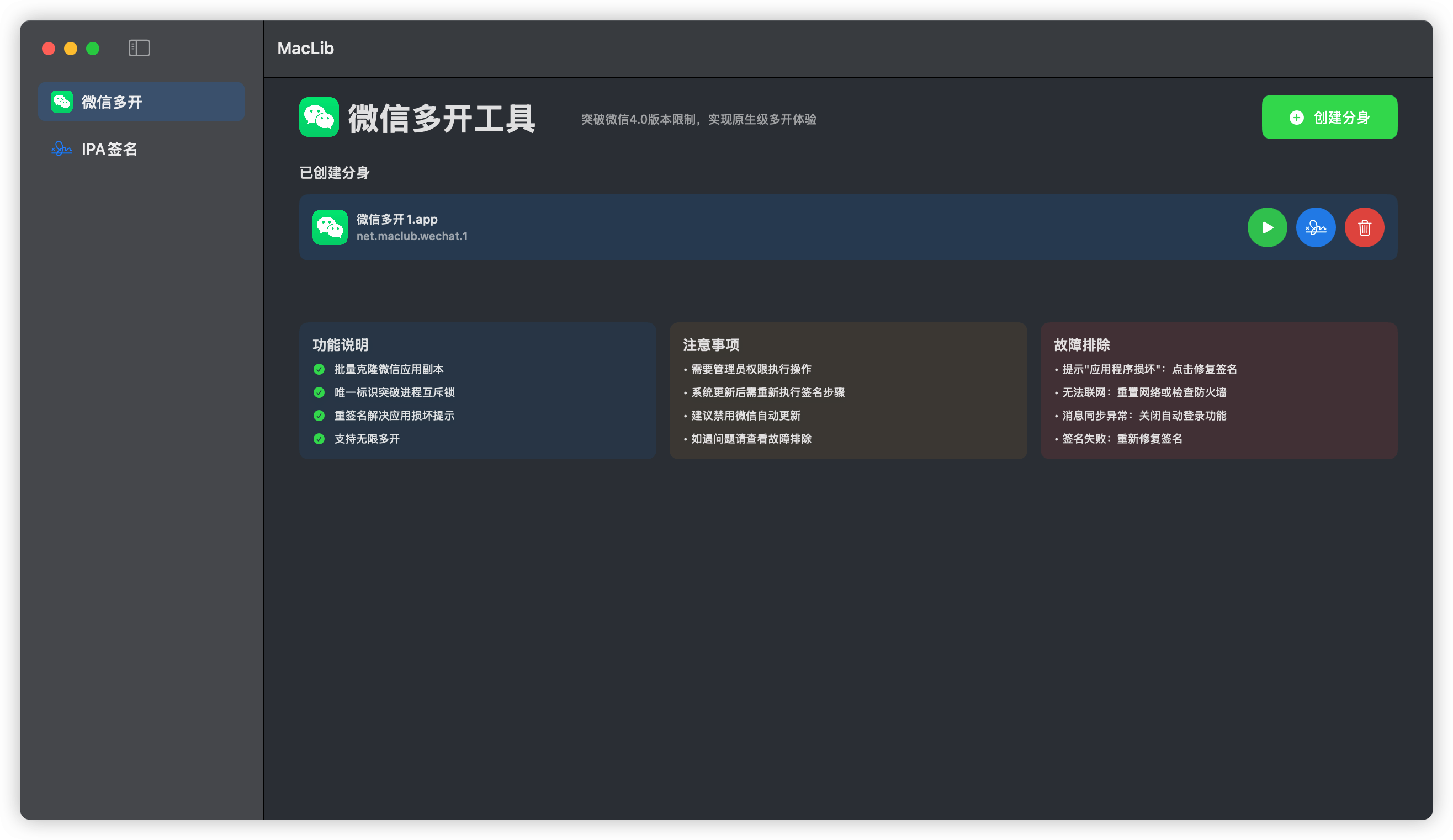Screen dimensions: 1453x840
Task: Click the 故障排除 card heading
Action: [x=1081, y=345]
